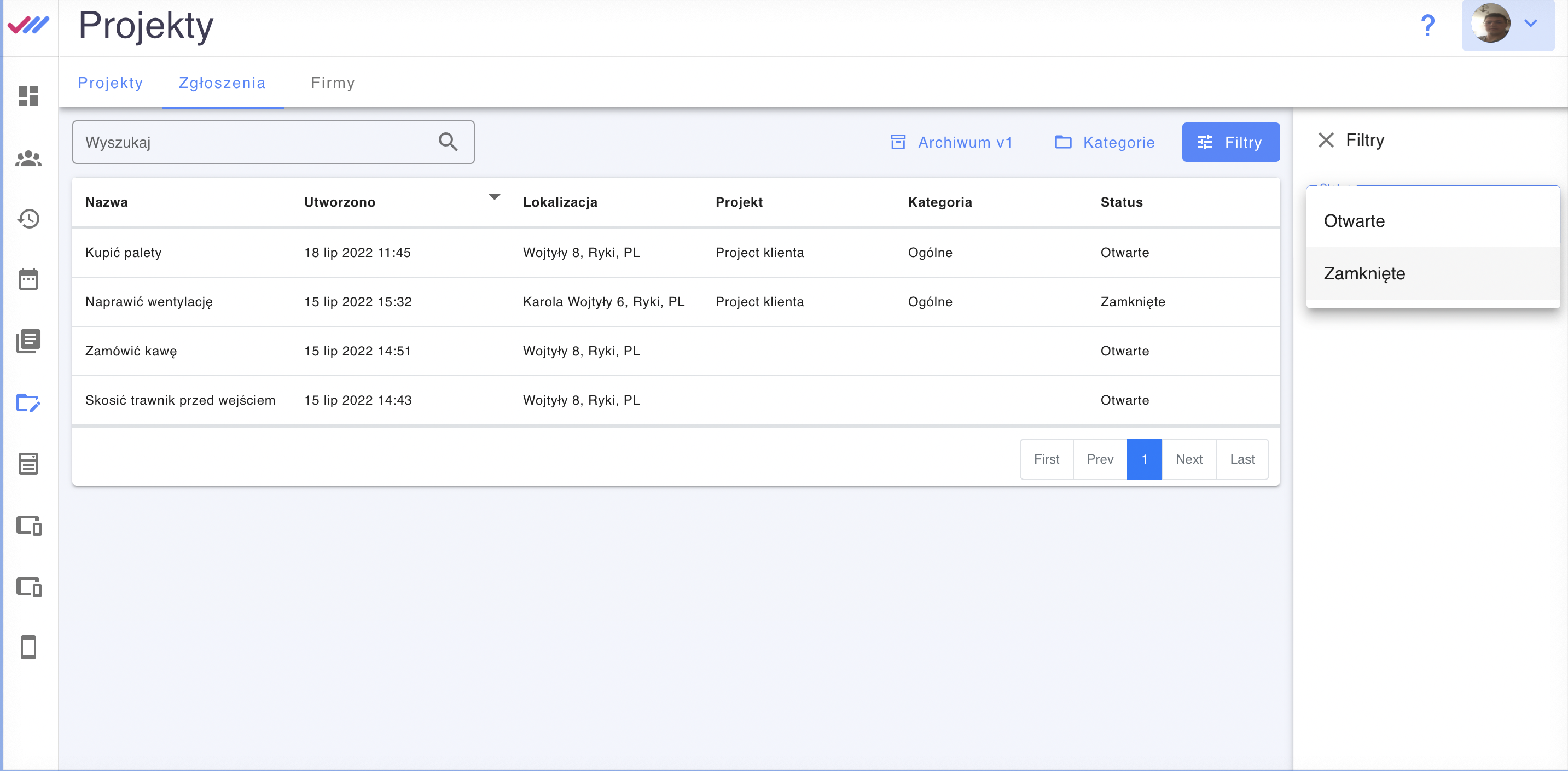The width and height of the screenshot is (1568, 771).
Task: Select Zamknięte in status dropdown
Action: pos(1364,274)
